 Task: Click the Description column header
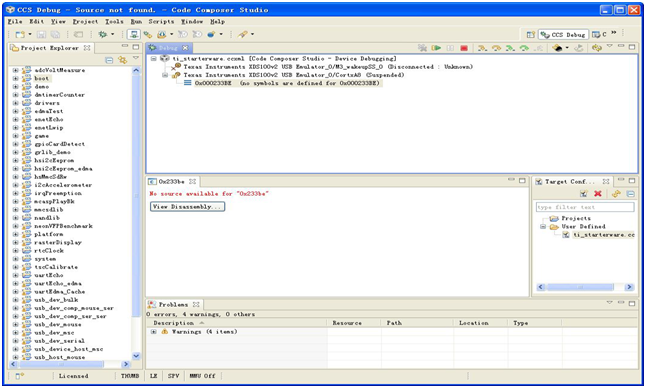[x=238, y=323]
